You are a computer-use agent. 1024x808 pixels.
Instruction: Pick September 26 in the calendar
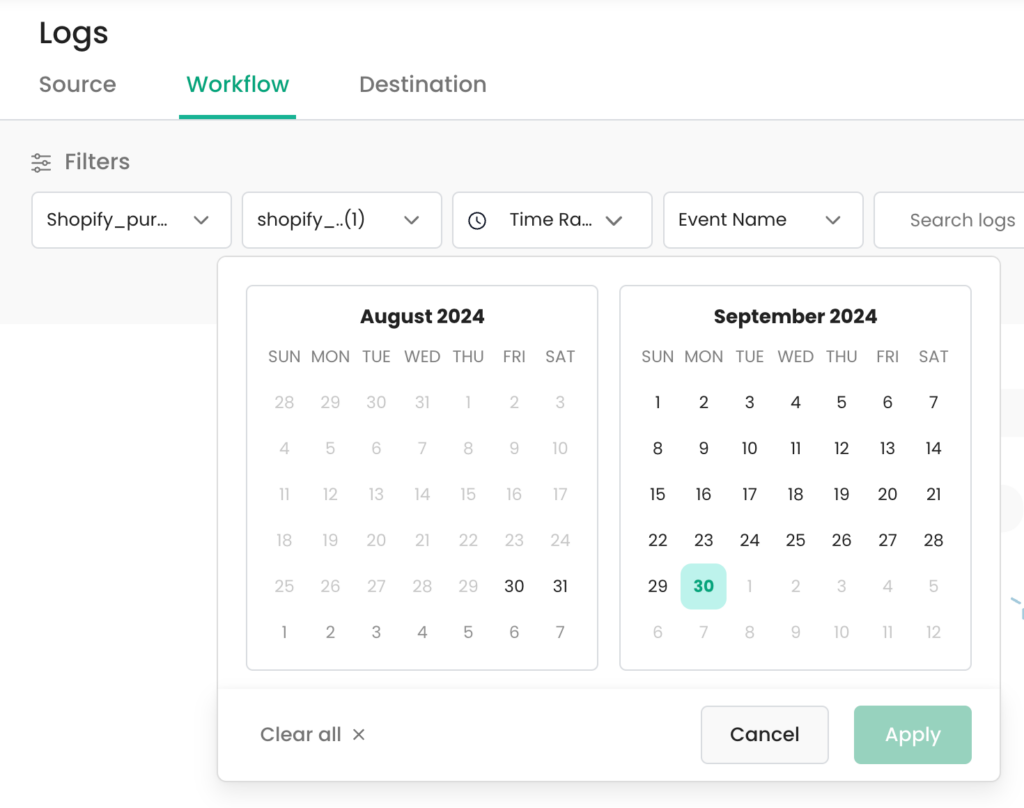841,540
